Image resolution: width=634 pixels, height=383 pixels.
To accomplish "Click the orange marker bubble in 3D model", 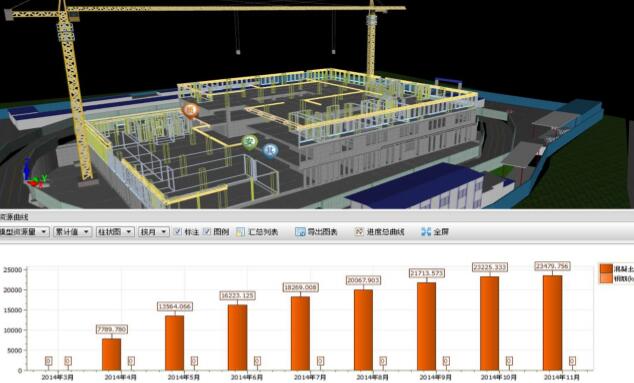I will coord(190,110).
